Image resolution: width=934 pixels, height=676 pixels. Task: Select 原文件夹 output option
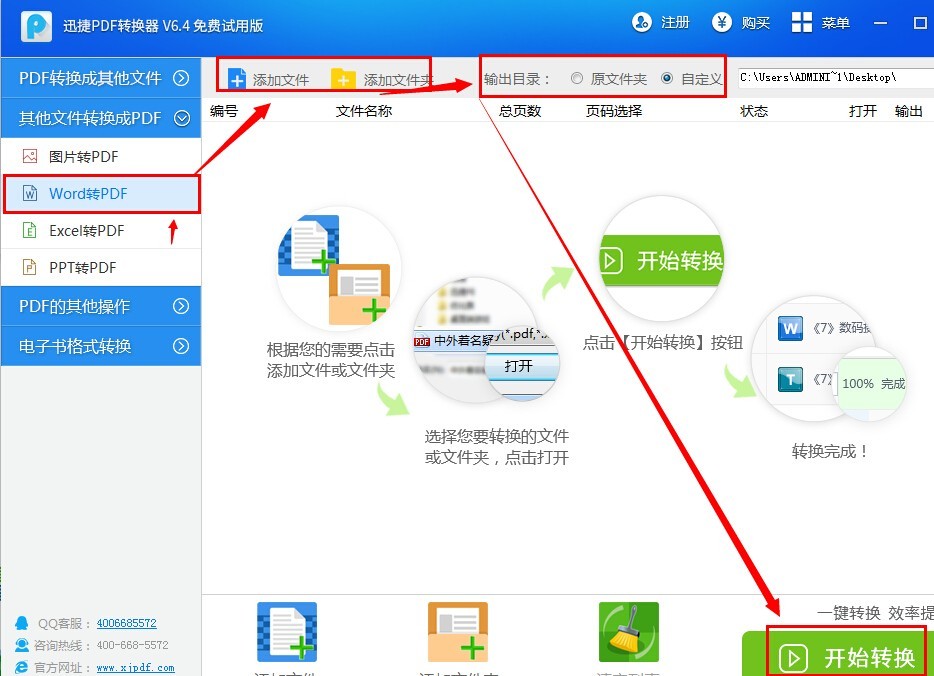(609, 79)
